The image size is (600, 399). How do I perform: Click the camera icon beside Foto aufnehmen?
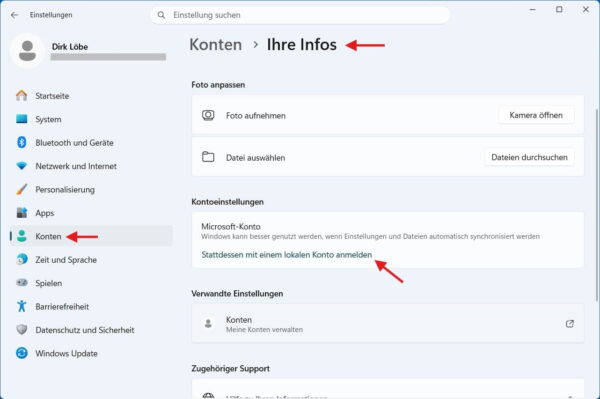pyautogui.click(x=208, y=115)
